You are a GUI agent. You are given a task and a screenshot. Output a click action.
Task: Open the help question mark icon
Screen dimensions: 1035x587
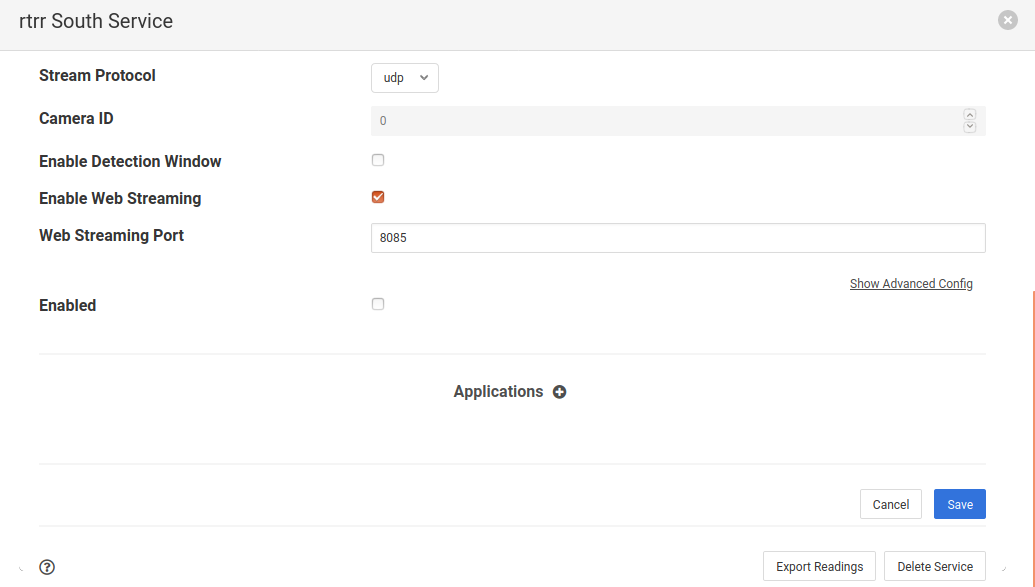pos(46,567)
